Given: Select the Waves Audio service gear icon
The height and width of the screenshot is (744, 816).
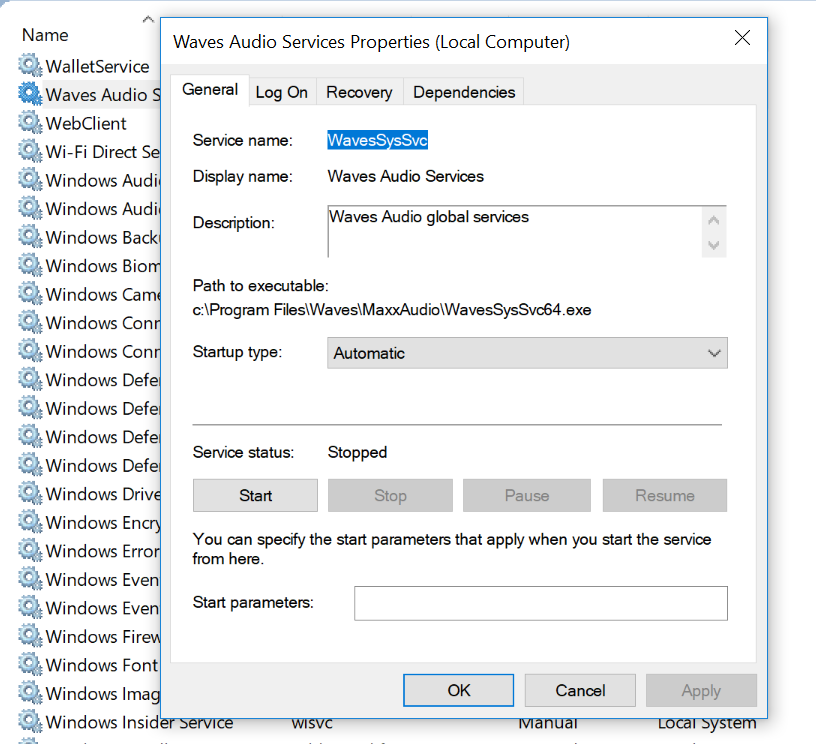Looking at the screenshot, I should 30,94.
